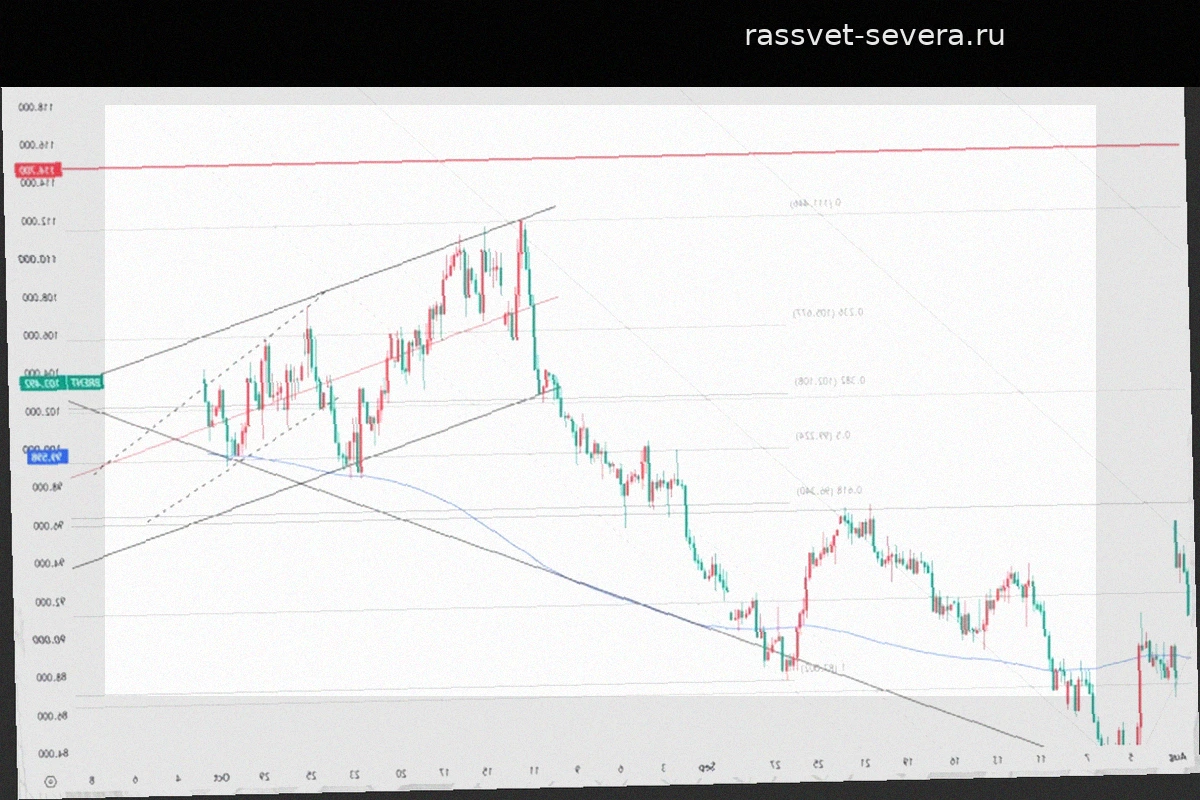The image size is (1200, 800).
Task: Select the Sep date on time axis
Action: click(706, 767)
